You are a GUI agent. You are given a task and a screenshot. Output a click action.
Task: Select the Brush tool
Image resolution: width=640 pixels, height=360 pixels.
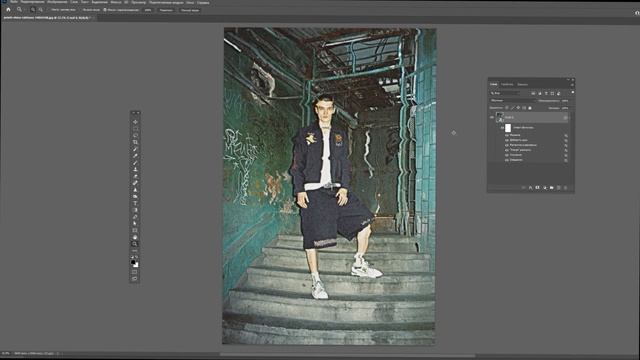pos(135,163)
